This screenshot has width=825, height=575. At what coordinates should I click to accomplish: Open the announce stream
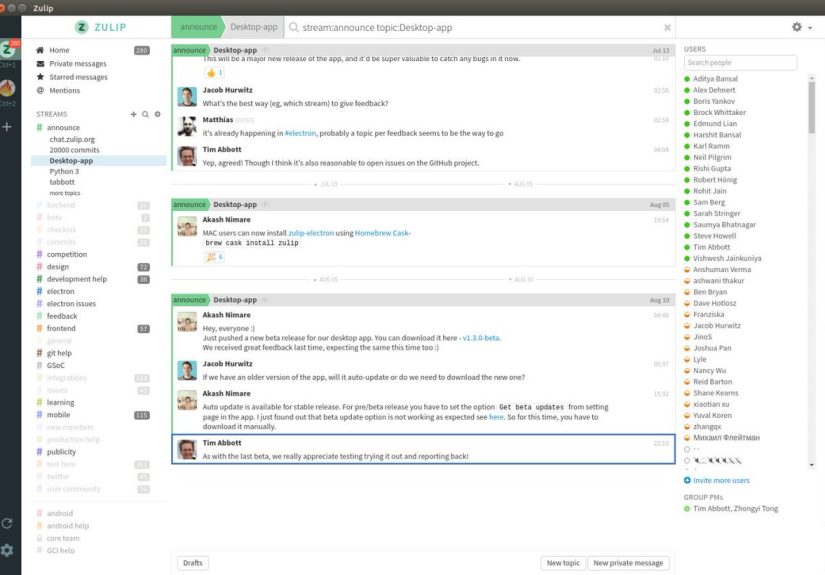pyautogui.click(x=63, y=127)
